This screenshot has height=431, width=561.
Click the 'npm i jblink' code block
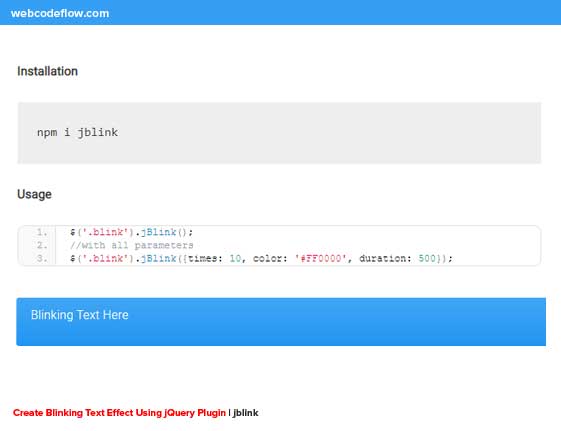(x=279, y=133)
